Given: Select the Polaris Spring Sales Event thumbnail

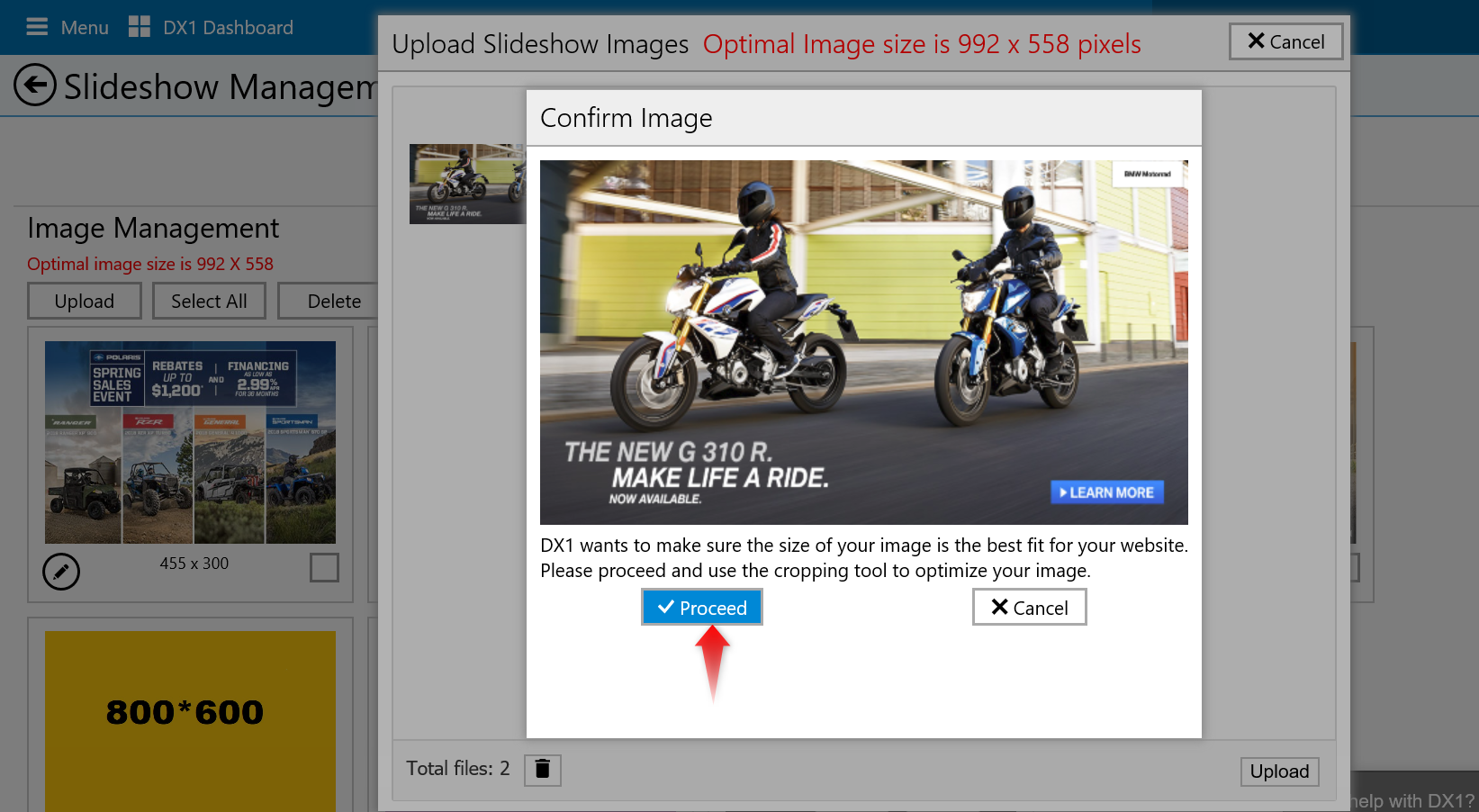Looking at the screenshot, I should 190,442.
